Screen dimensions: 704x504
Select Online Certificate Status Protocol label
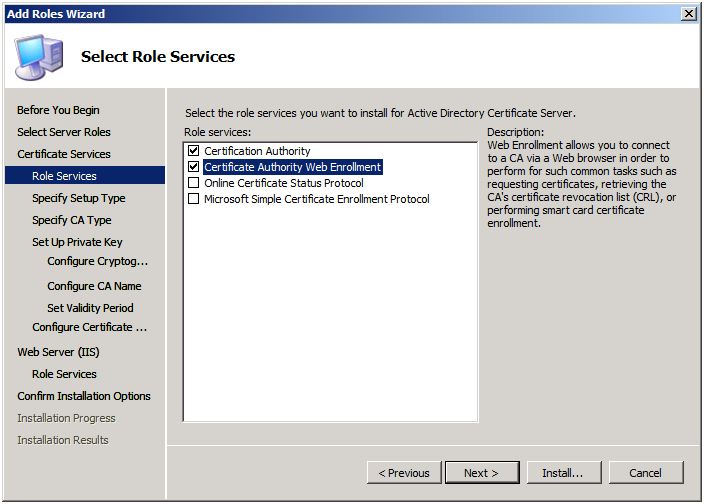click(284, 183)
